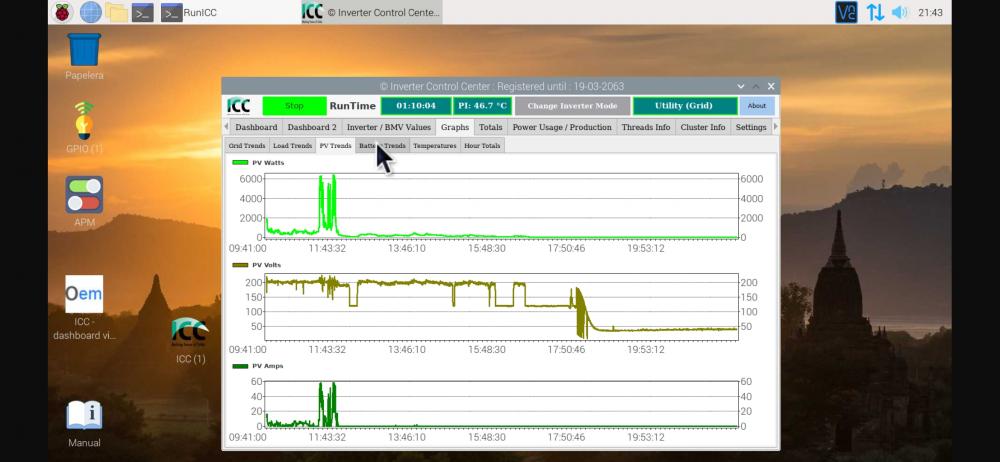This screenshot has height=462, width=1000.
Task: Open the Manual book icon
Action: (84, 424)
